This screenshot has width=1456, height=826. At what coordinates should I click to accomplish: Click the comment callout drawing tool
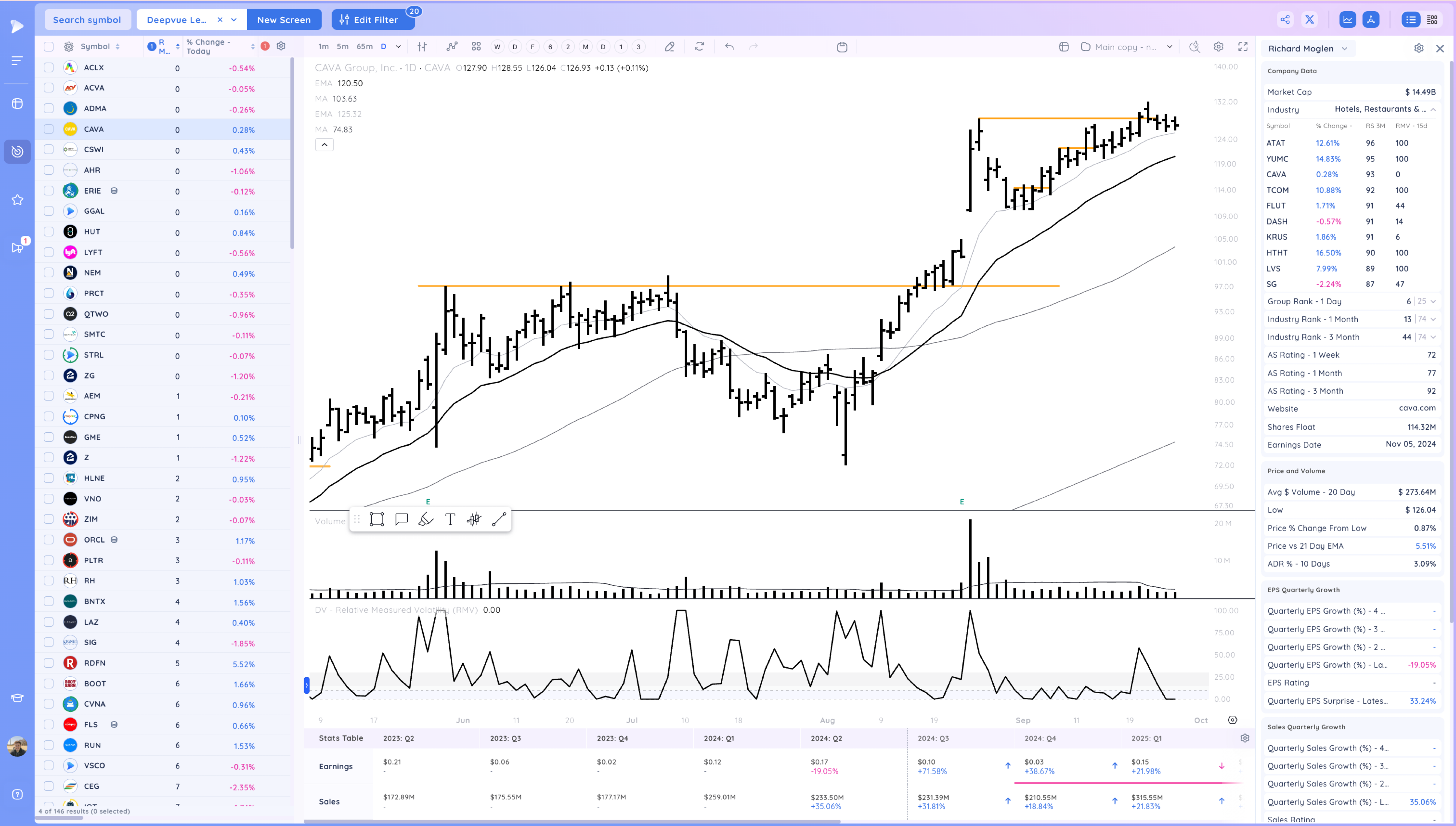(401, 519)
